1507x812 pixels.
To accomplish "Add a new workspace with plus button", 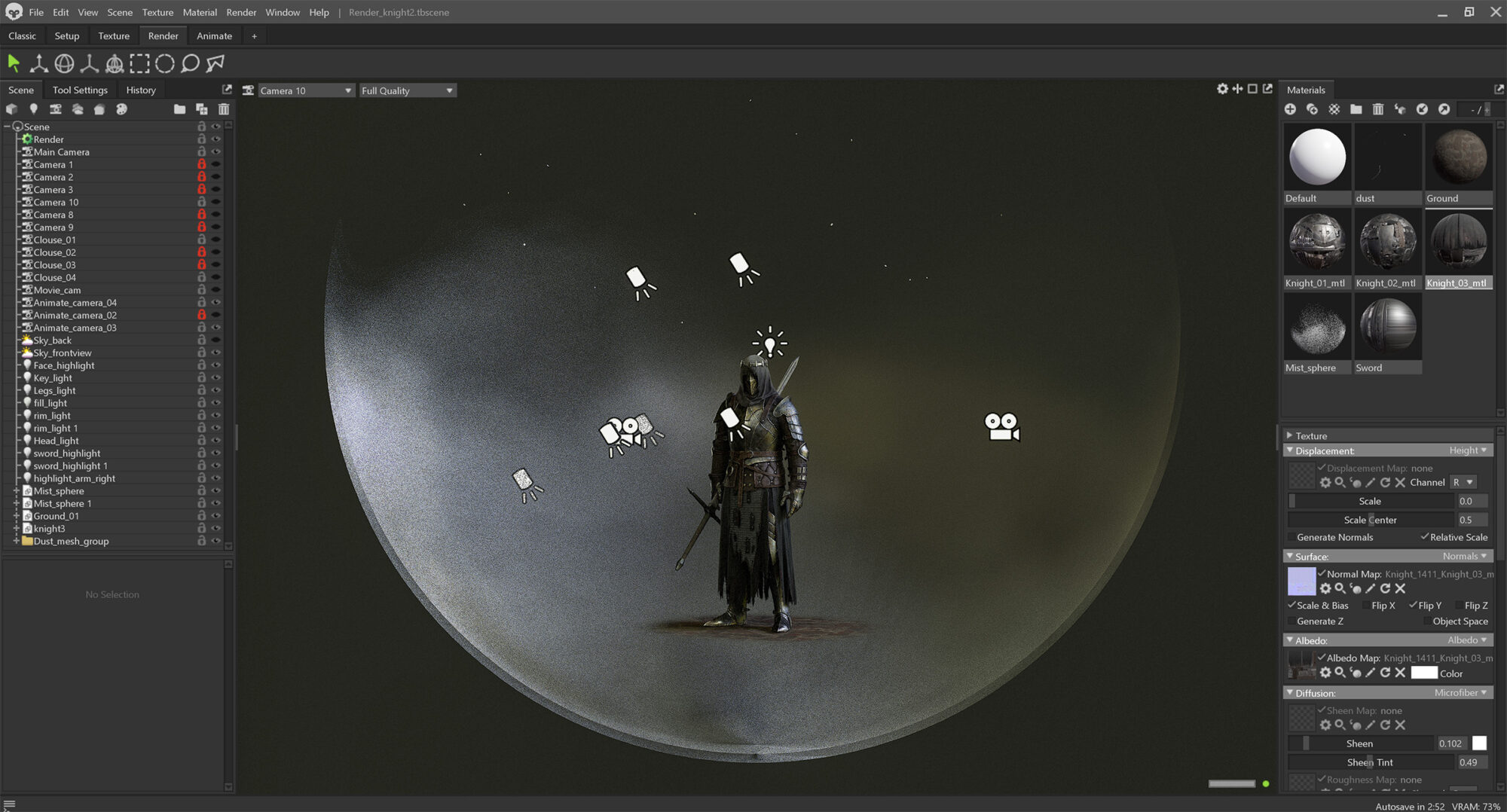I will (x=254, y=35).
